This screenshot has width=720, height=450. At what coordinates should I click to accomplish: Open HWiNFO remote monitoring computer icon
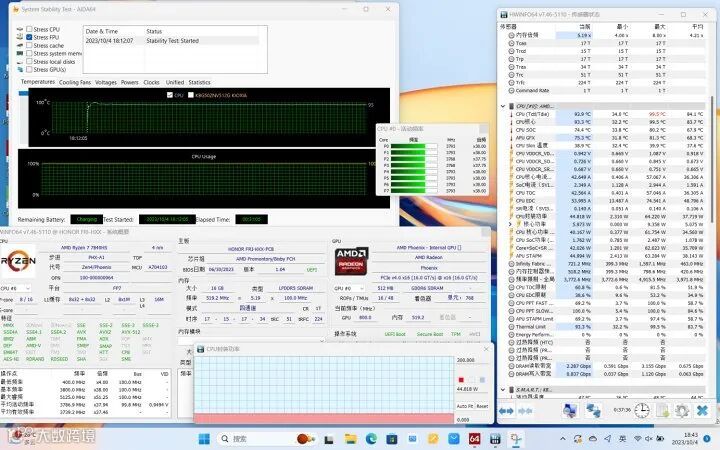[570, 411]
